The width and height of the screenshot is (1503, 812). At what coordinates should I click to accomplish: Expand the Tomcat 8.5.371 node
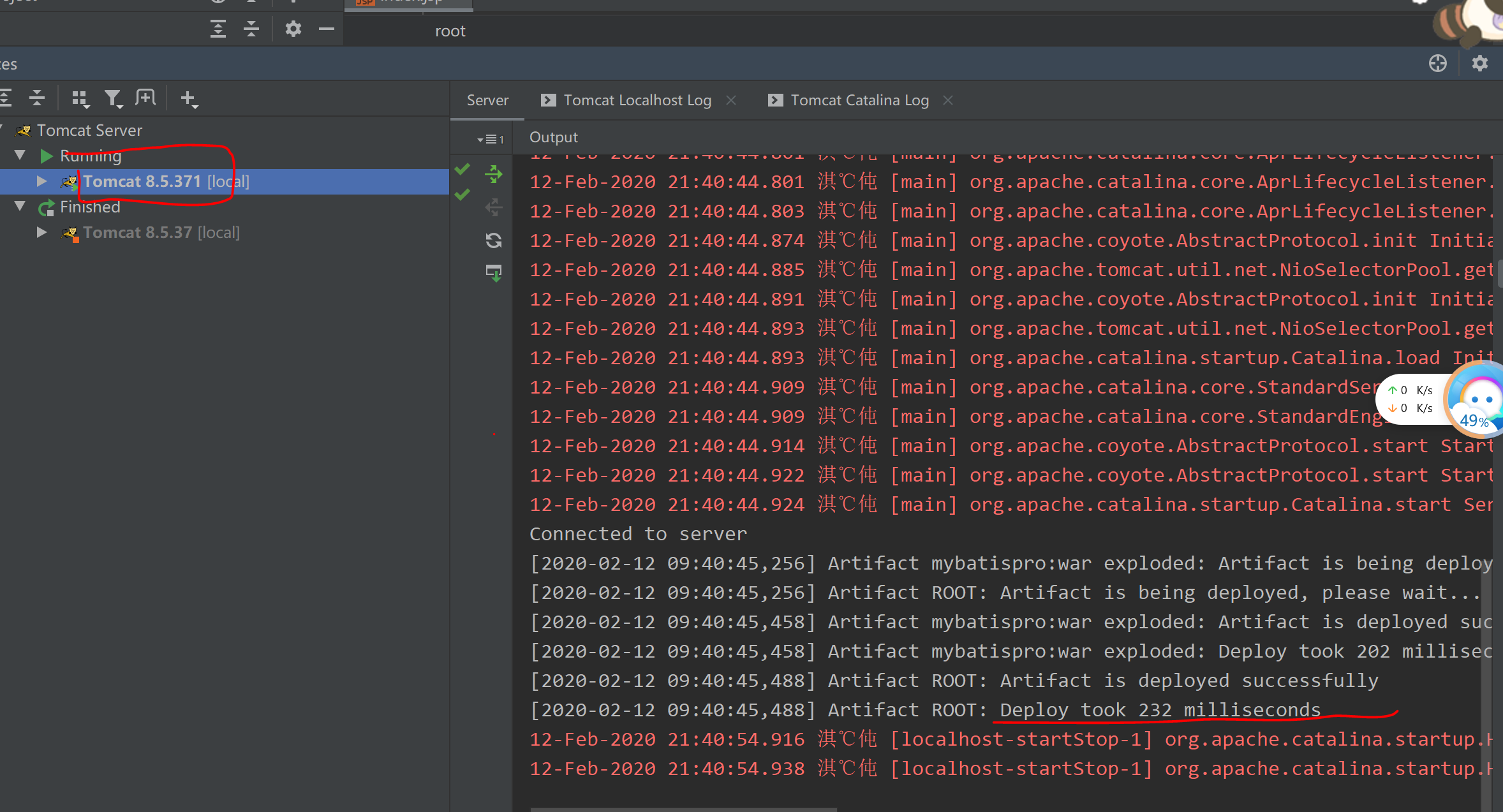coord(42,181)
